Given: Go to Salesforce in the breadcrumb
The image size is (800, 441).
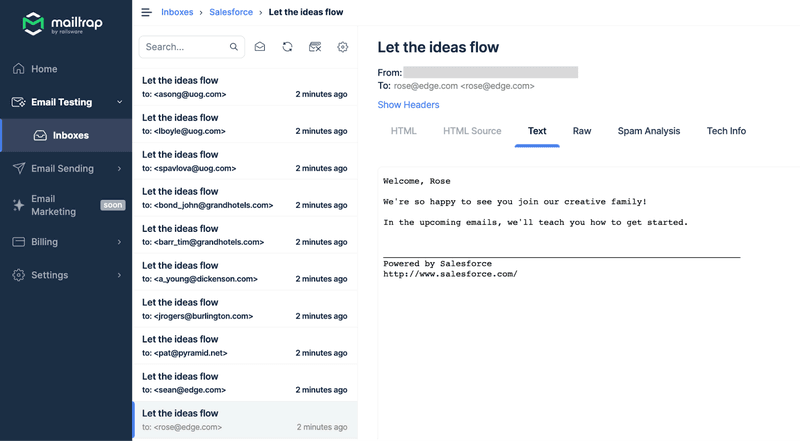Looking at the screenshot, I should tap(231, 12).
